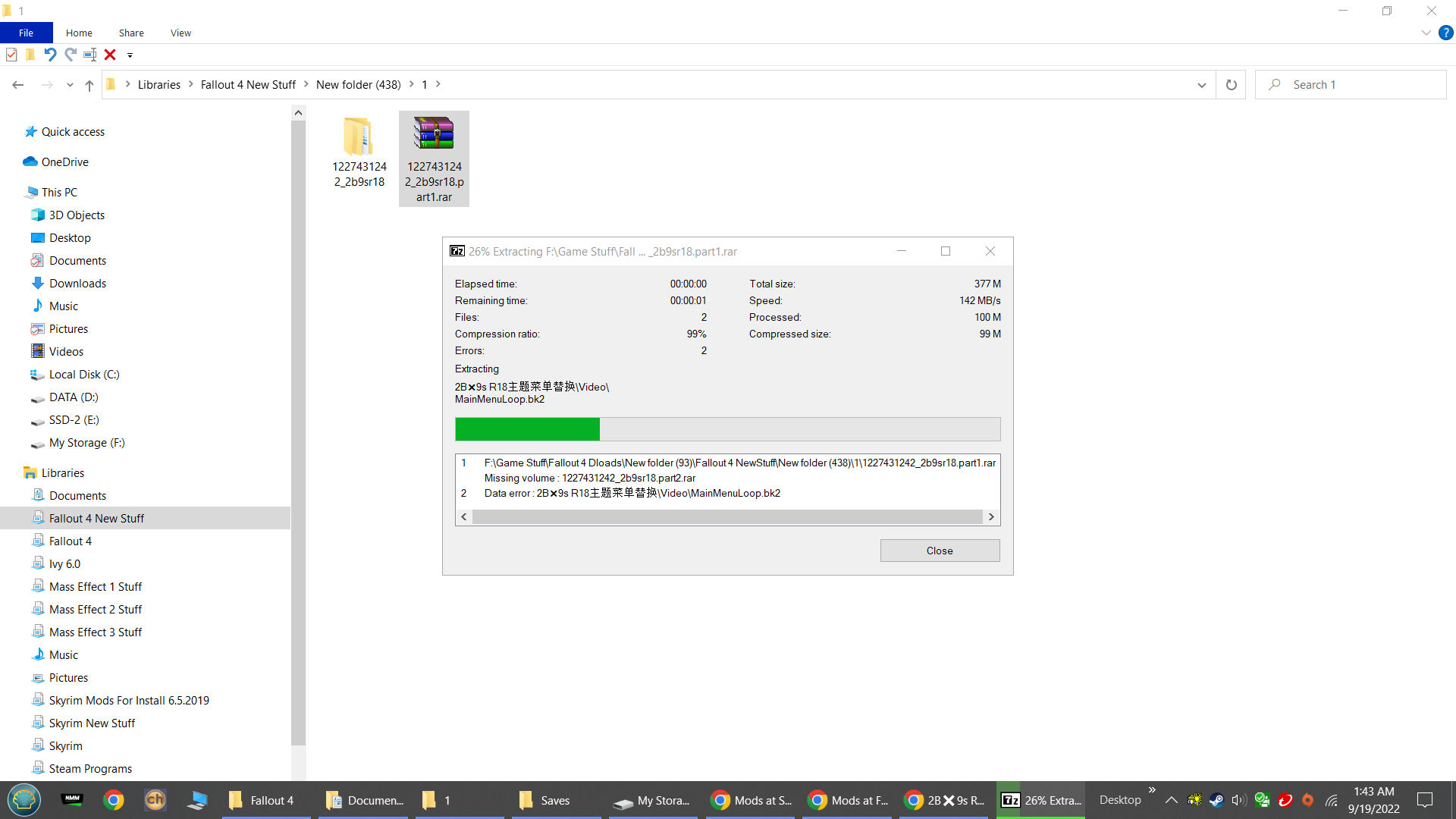1456x819 pixels.
Task: Refresh the current folder view
Action: [x=1231, y=85]
